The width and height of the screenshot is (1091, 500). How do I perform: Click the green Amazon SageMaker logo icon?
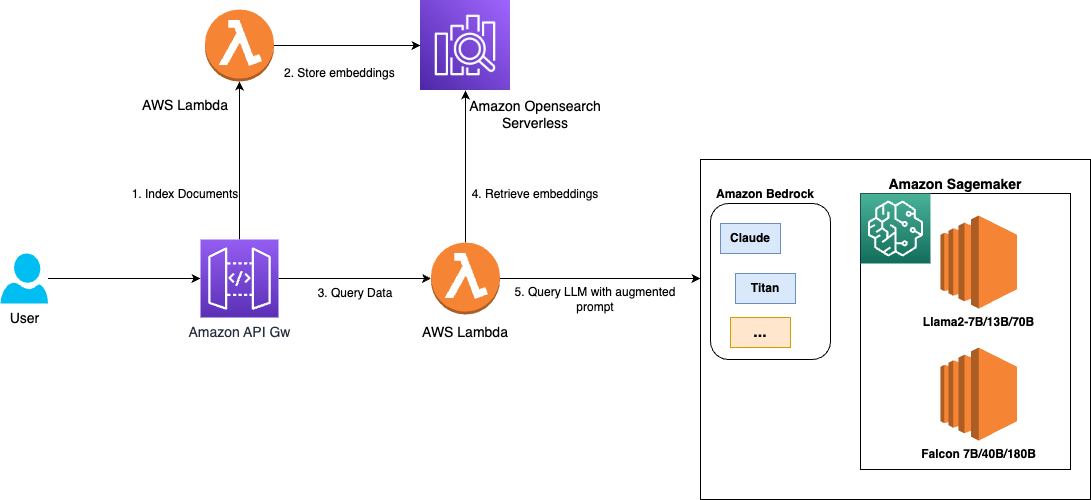[x=895, y=229]
